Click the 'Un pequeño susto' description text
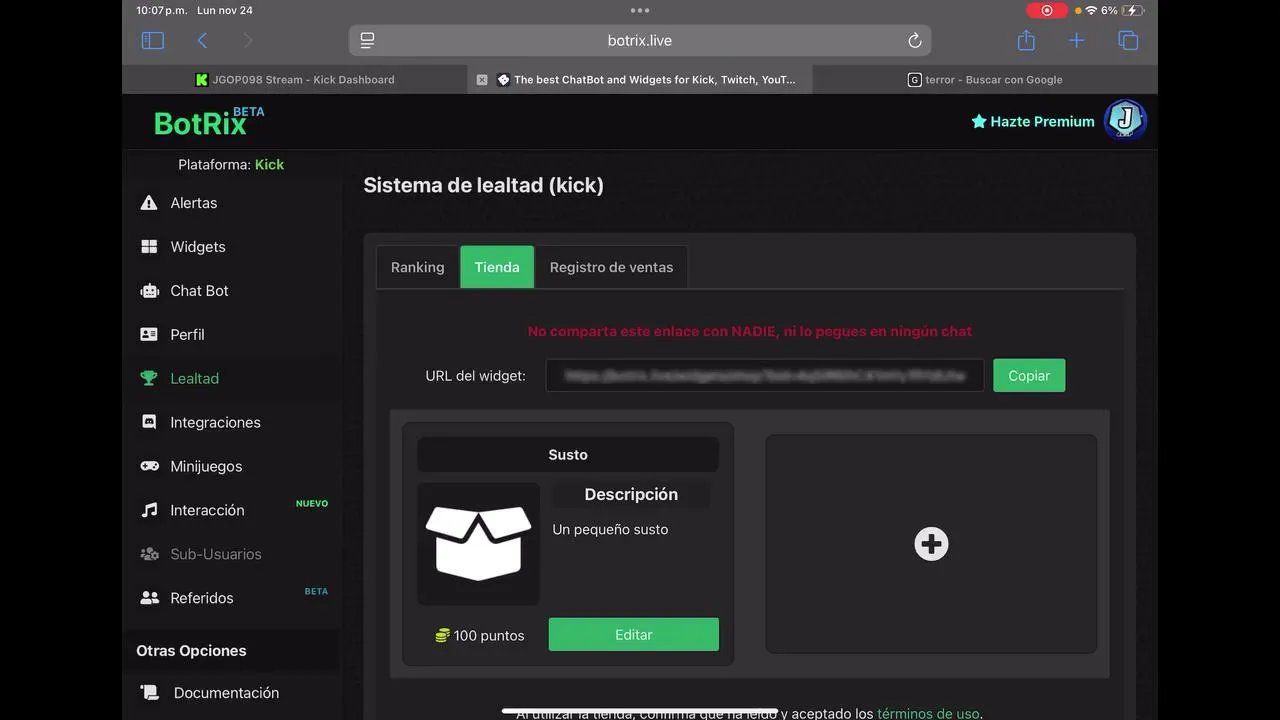 [610, 529]
